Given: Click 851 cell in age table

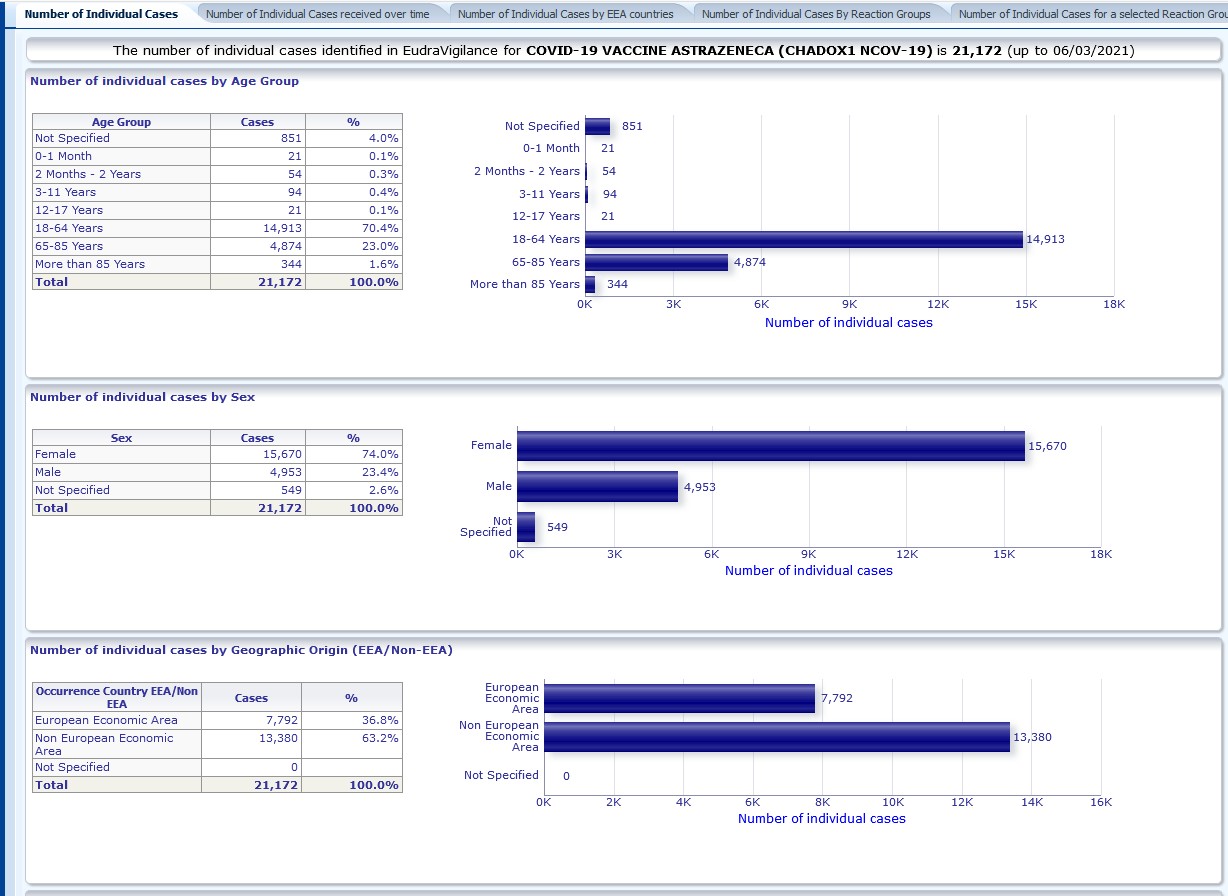Looking at the screenshot, I should point(258,138).
